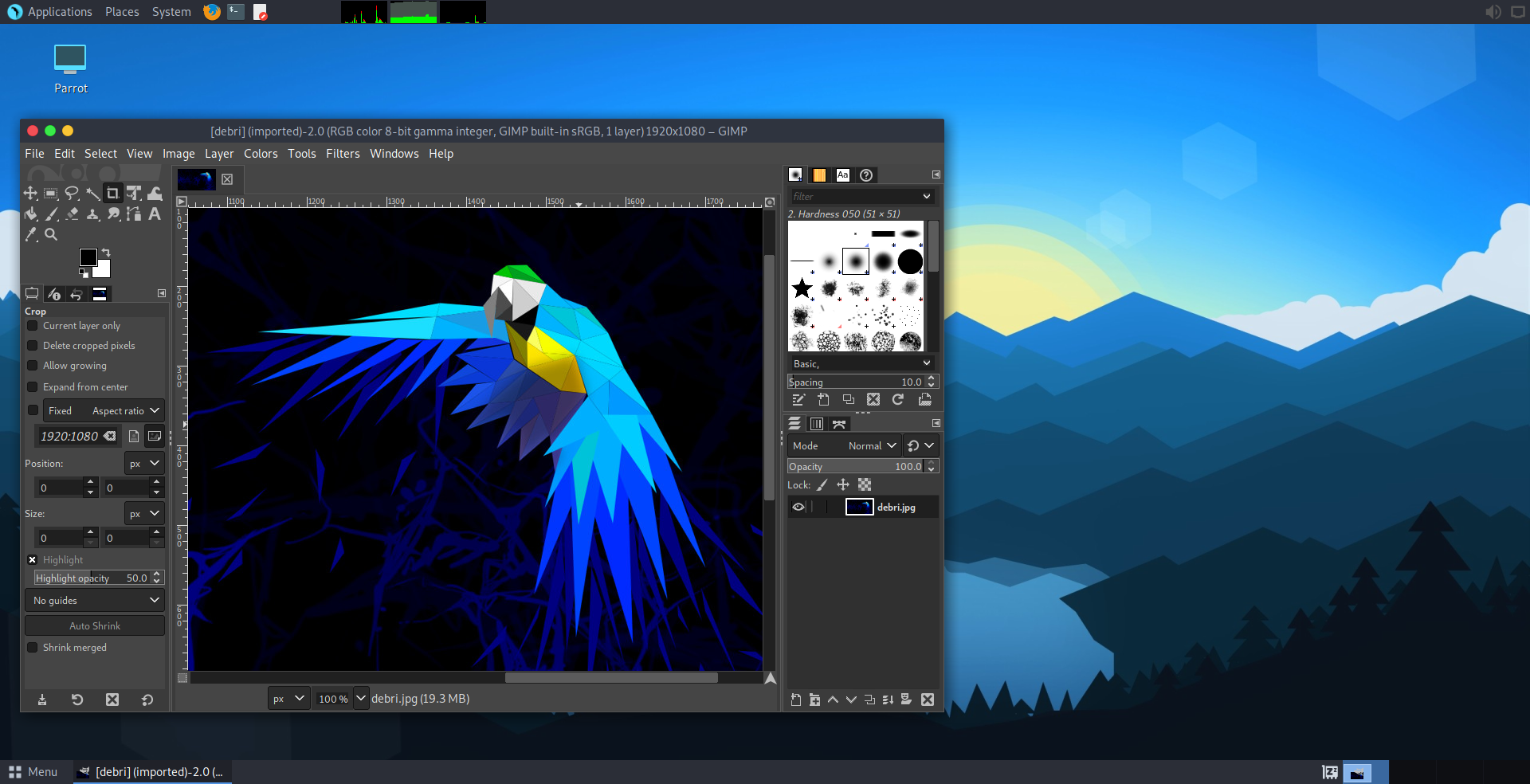Choose the Zoom tool
This screenshot has height=784, width=1530.
[50, 234]
